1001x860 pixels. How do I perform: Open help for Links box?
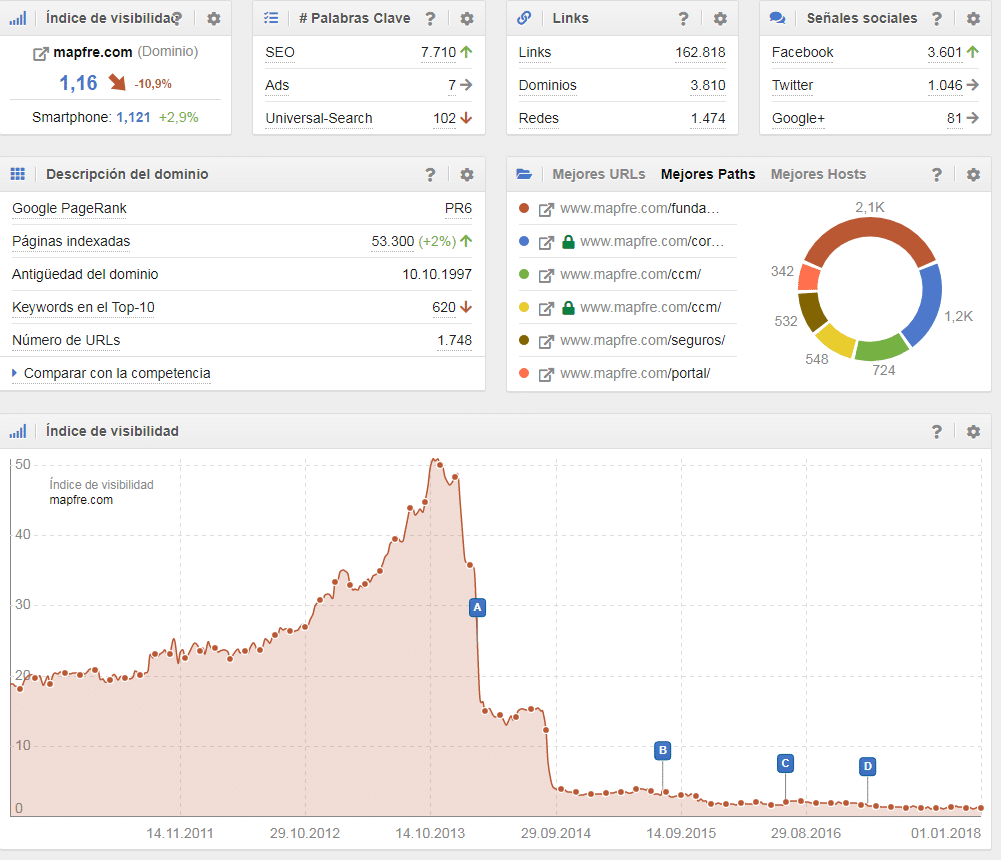(x=684, y=19)
